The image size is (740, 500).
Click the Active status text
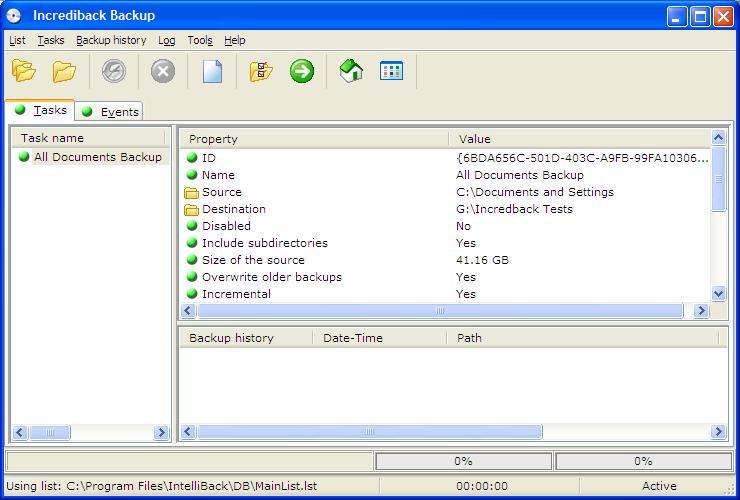pyautogui.click(x=659, y=486)
